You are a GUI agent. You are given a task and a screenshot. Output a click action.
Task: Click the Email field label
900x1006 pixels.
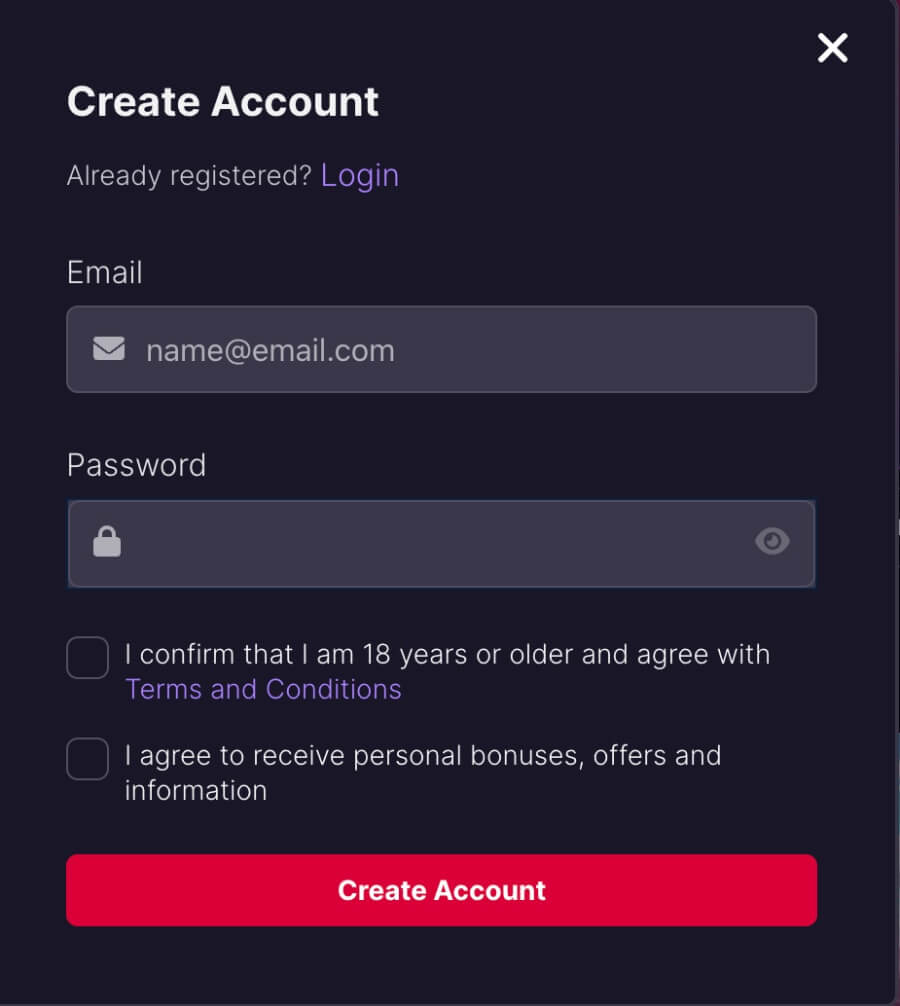click(x=105, y=273)
